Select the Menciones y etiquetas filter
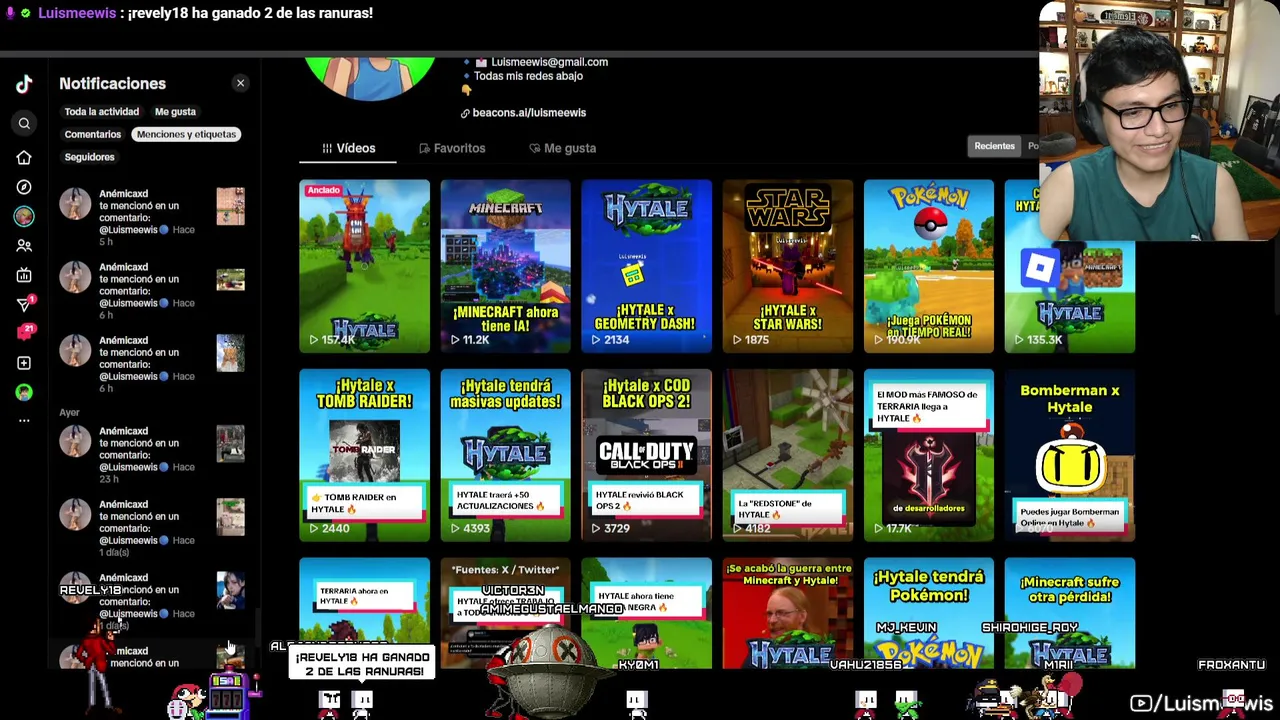1280x720 pixels. tap(187, 134)
